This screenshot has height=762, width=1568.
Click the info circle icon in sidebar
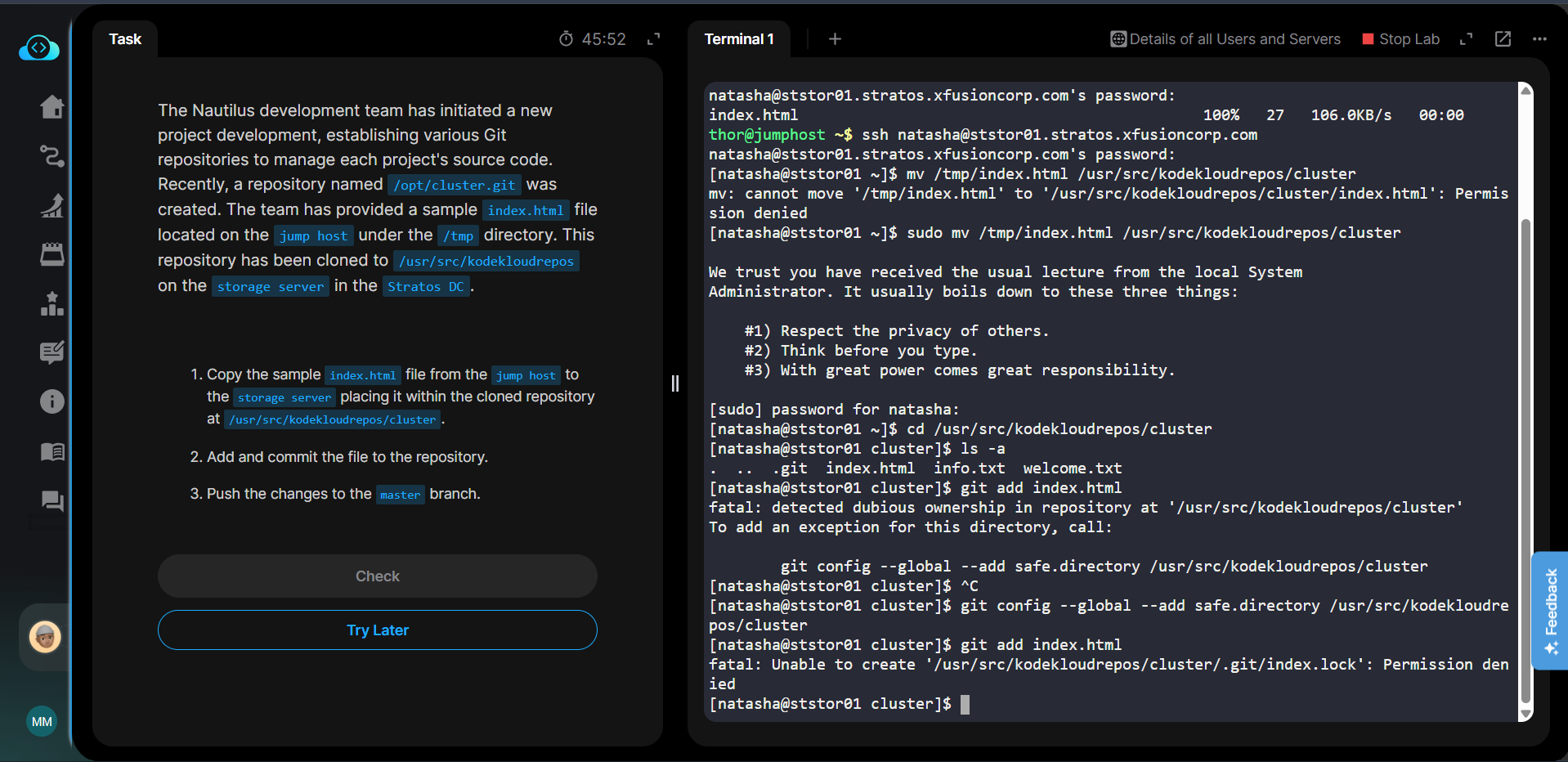[52, 401]
